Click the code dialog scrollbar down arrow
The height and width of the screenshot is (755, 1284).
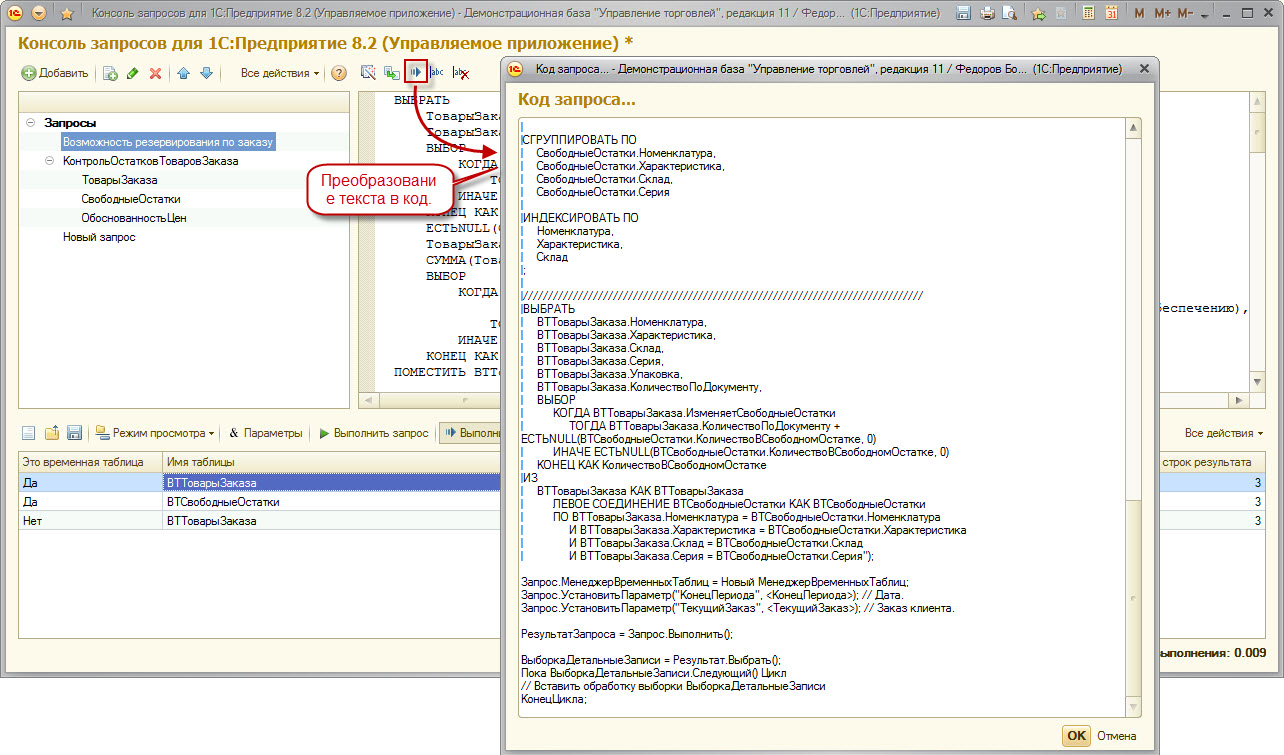pos(1134,707)
